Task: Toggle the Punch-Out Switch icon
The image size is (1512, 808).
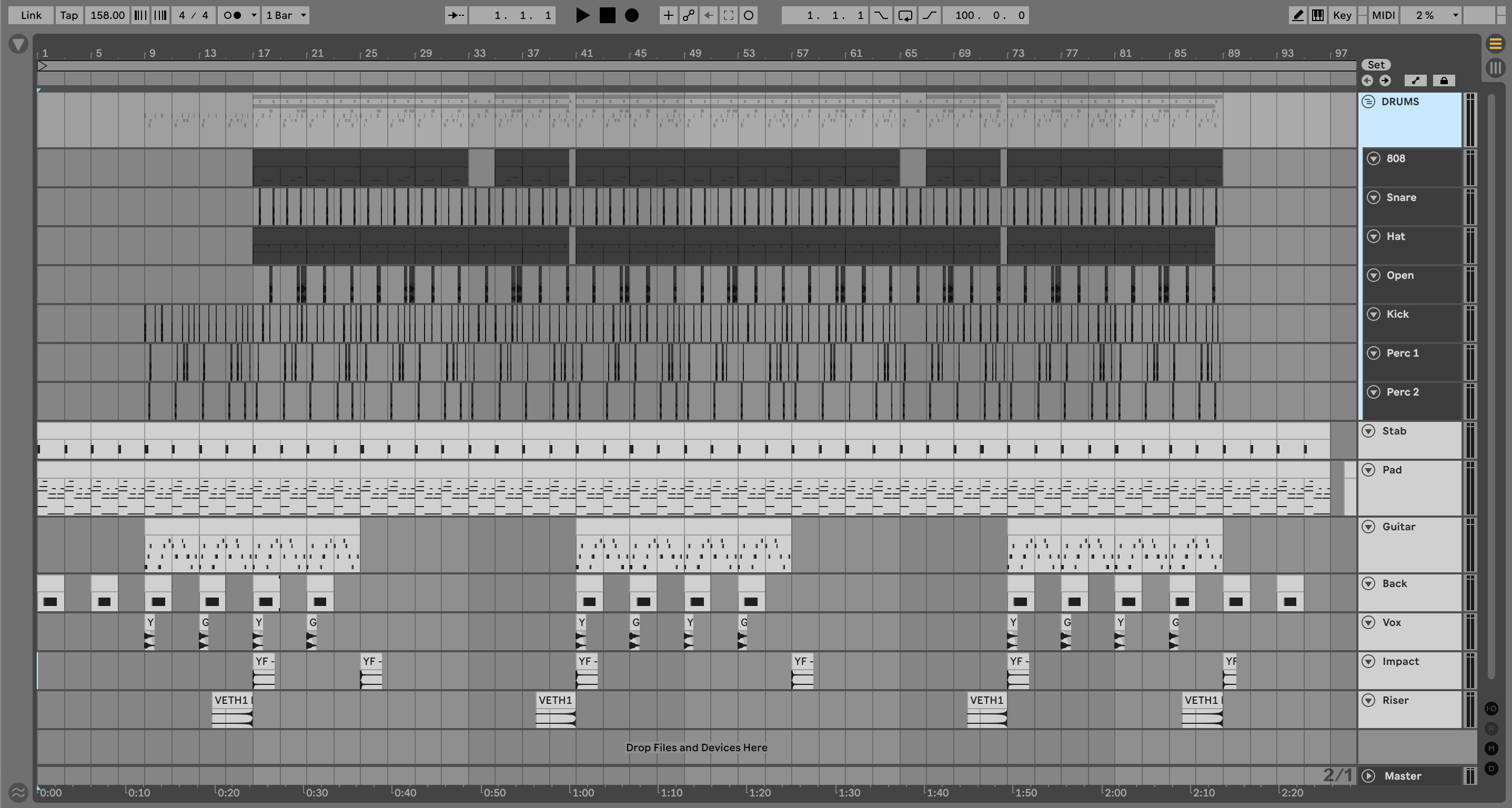Action: [930, 15]
